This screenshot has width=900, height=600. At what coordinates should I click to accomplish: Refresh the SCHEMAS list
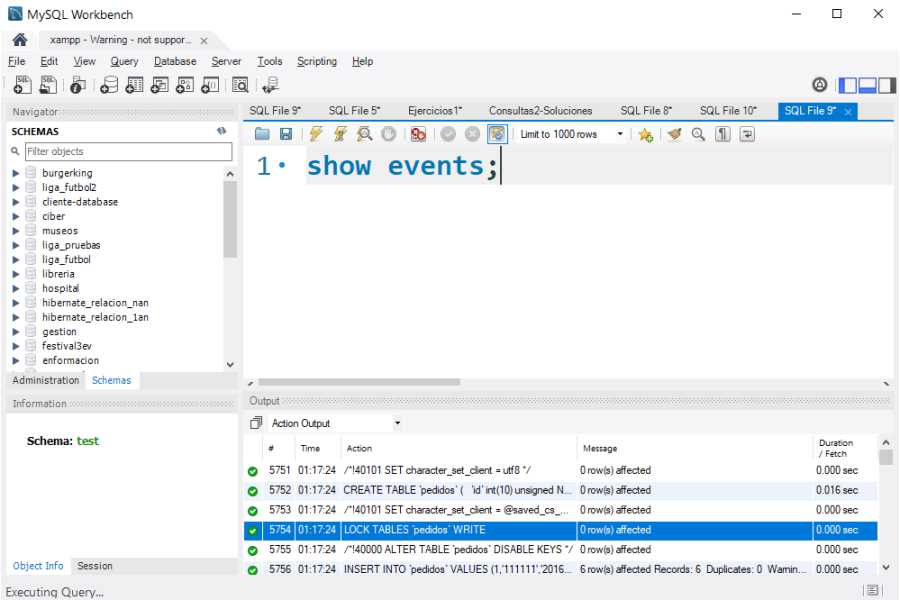221,131
